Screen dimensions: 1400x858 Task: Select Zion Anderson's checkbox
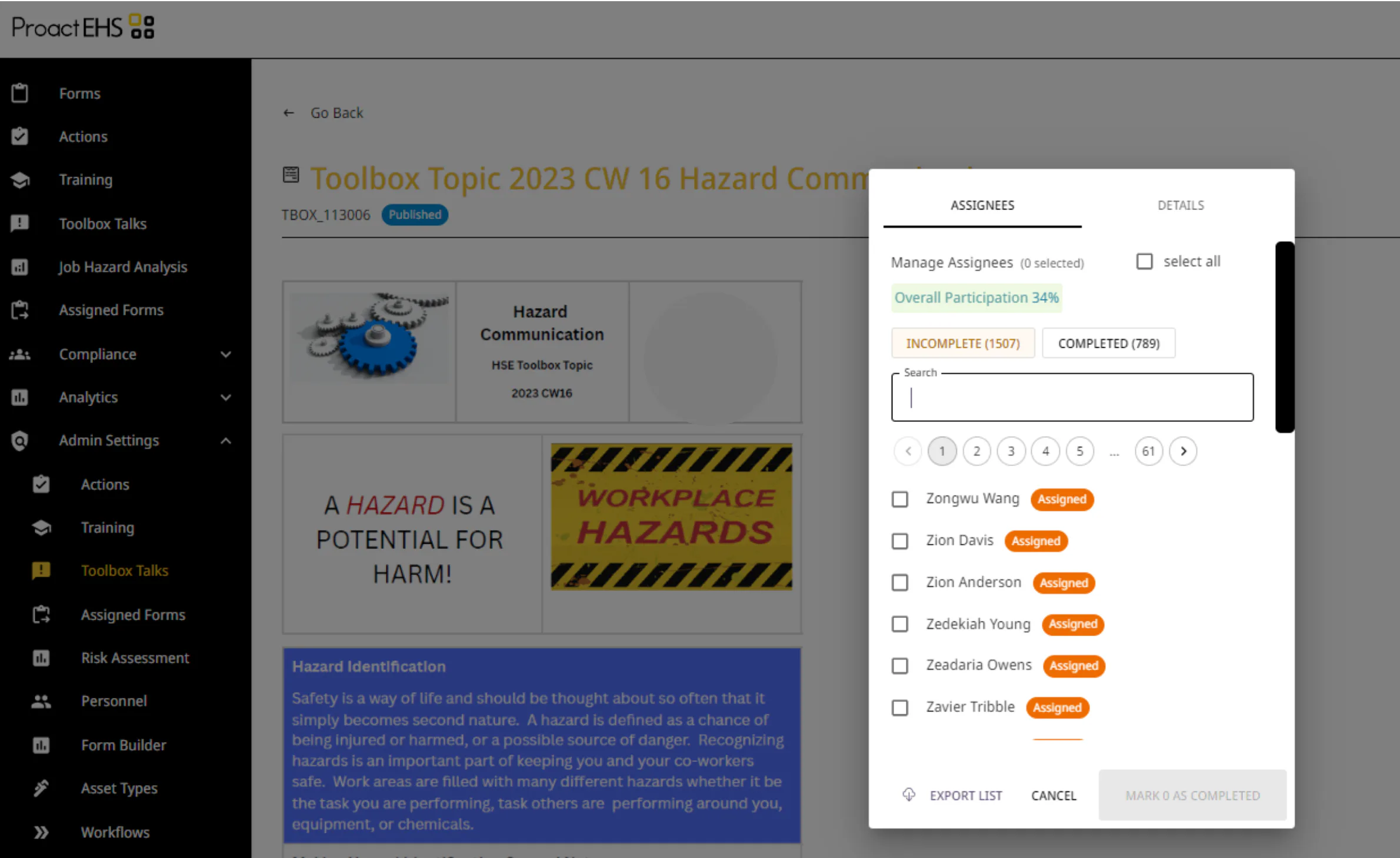click(900, 583)
